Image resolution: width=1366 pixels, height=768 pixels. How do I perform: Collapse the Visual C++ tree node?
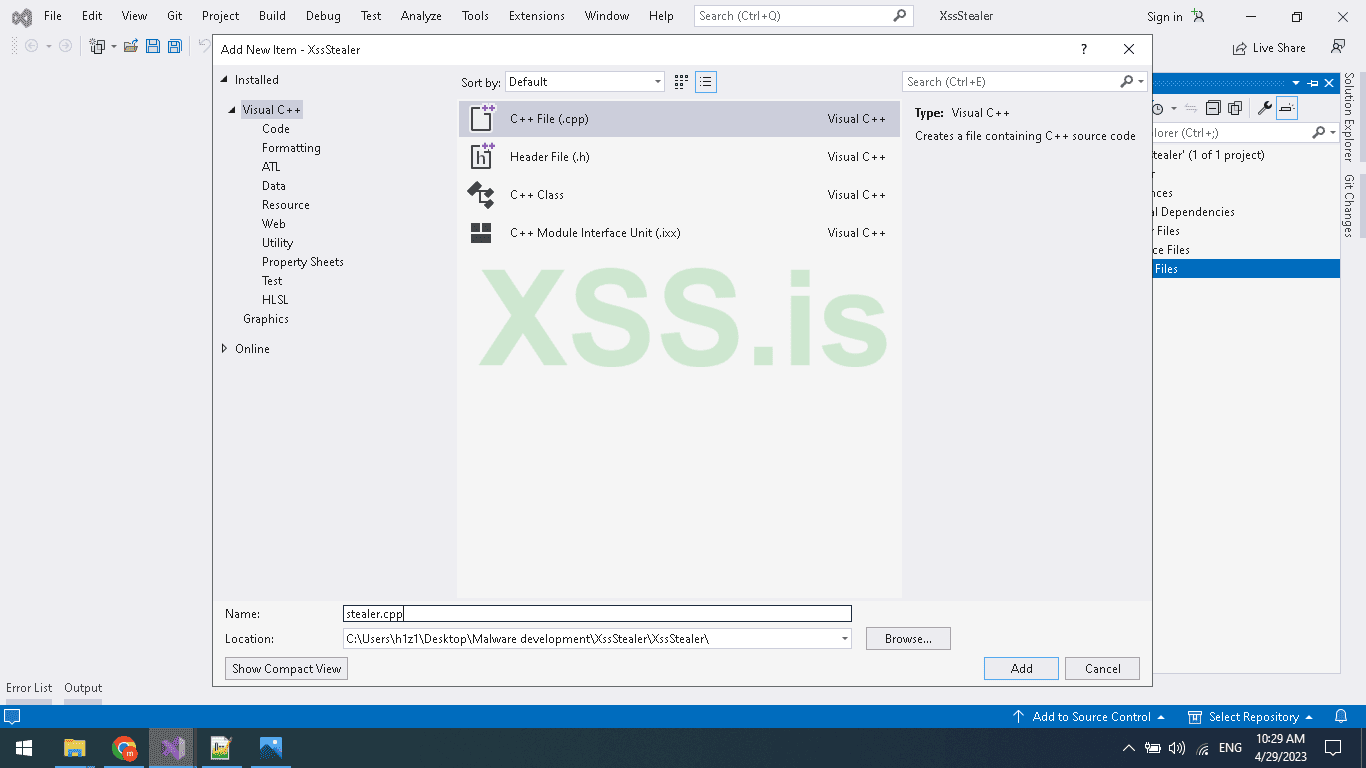pos(233,110)
